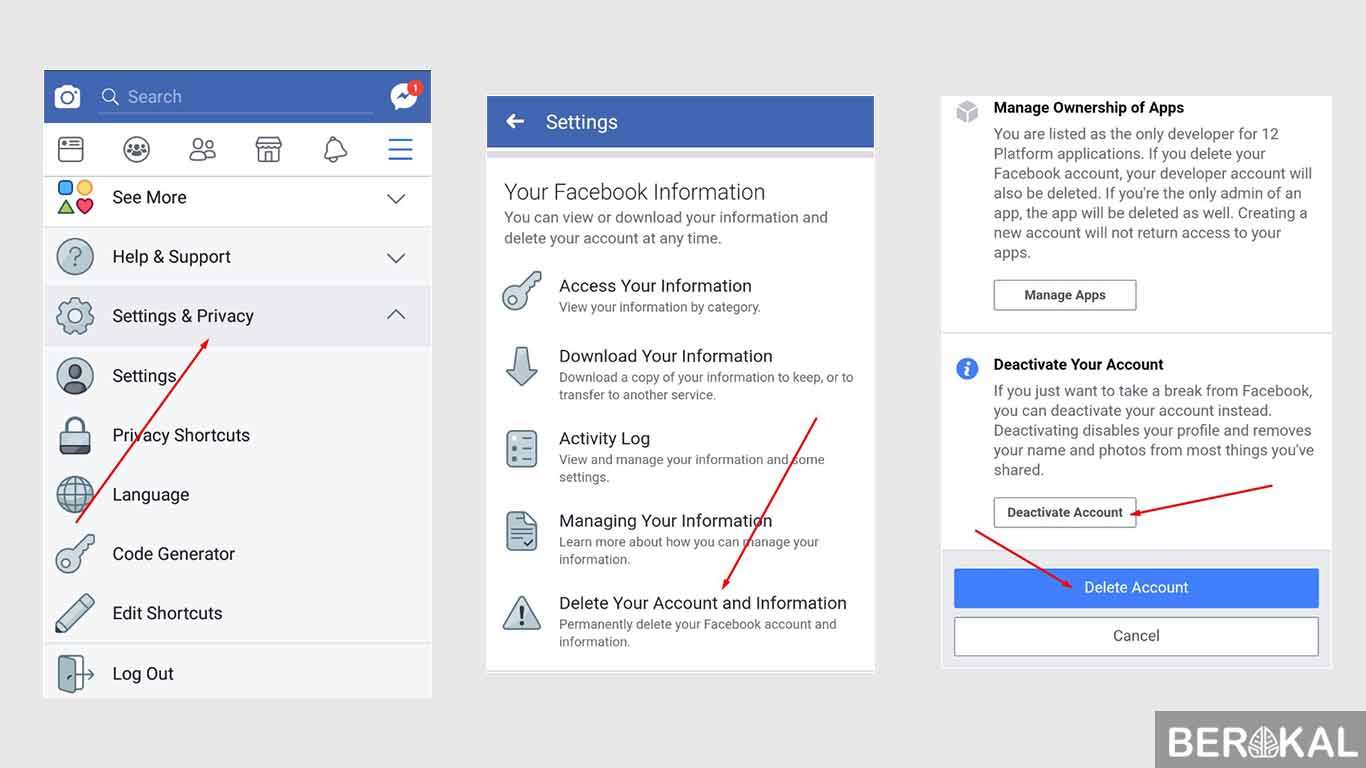Click the Your Facebook Information heading
The height and width of the screenshot is (768, 1366).
634,192
